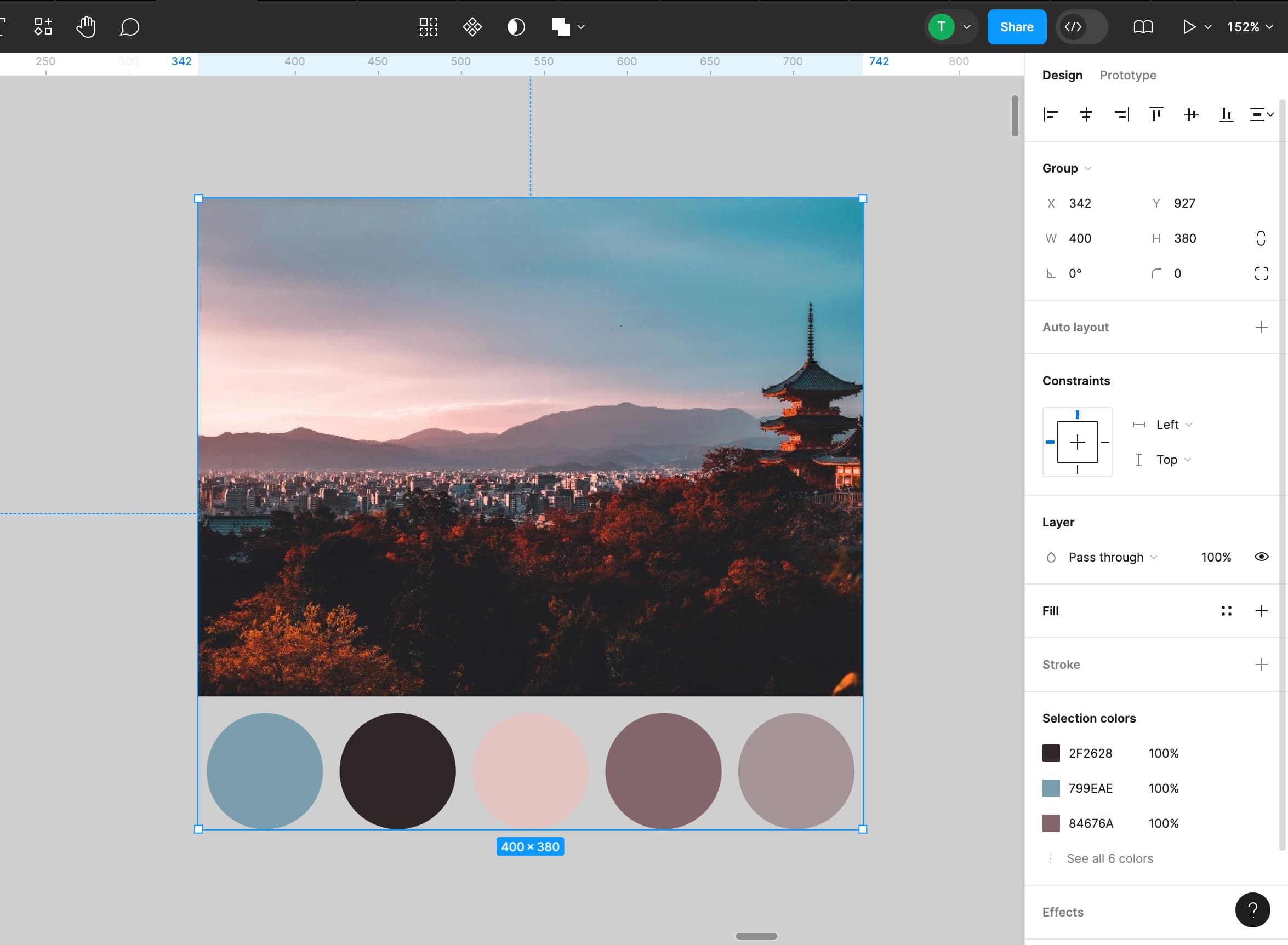This screenshot has height=945, width=1288.
Task: Open Fill styles four-dot icon
Action: [1226, 611]
